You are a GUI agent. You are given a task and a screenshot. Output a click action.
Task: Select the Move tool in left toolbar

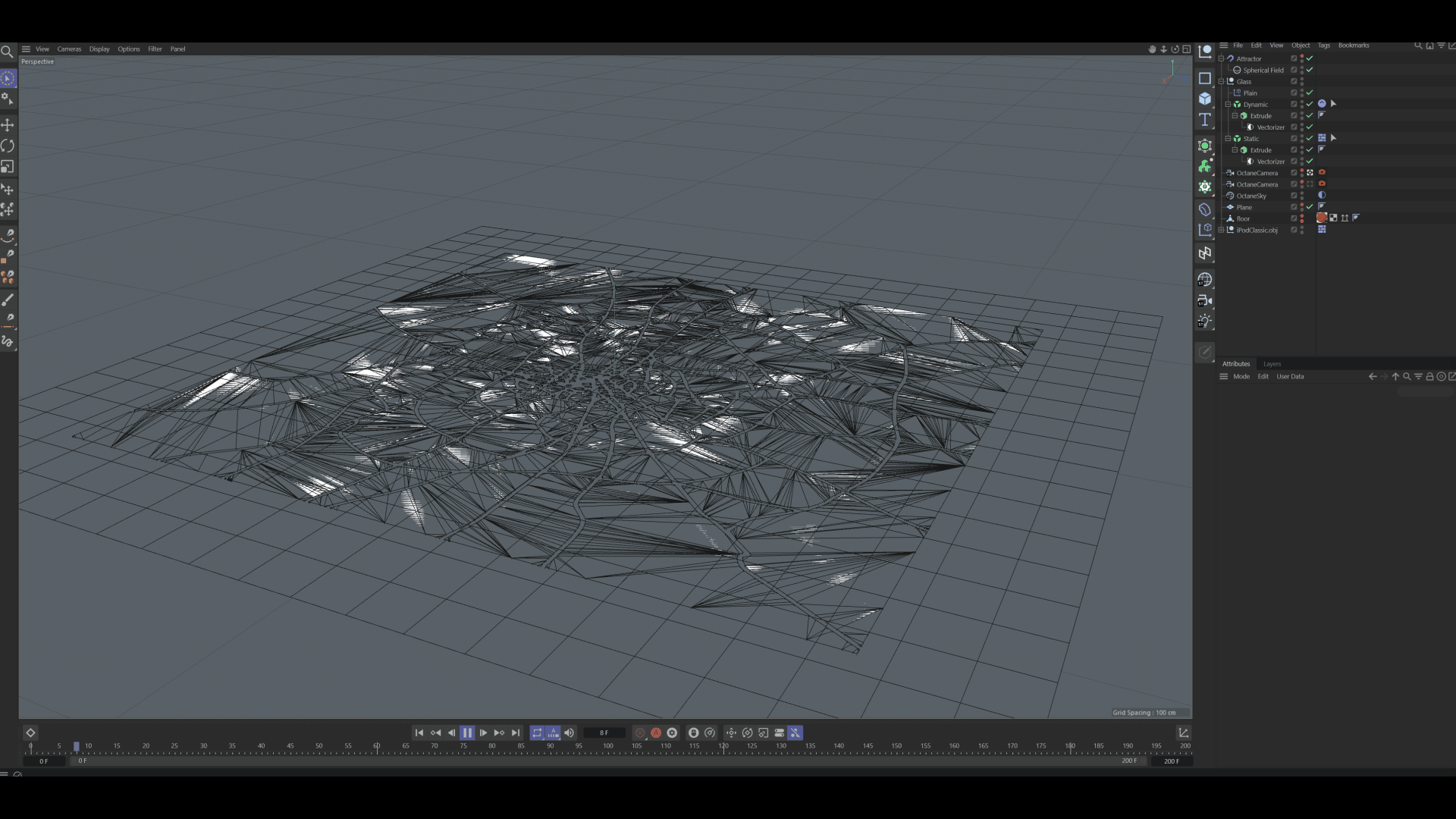pyautogui.click(x=8, y=124)
